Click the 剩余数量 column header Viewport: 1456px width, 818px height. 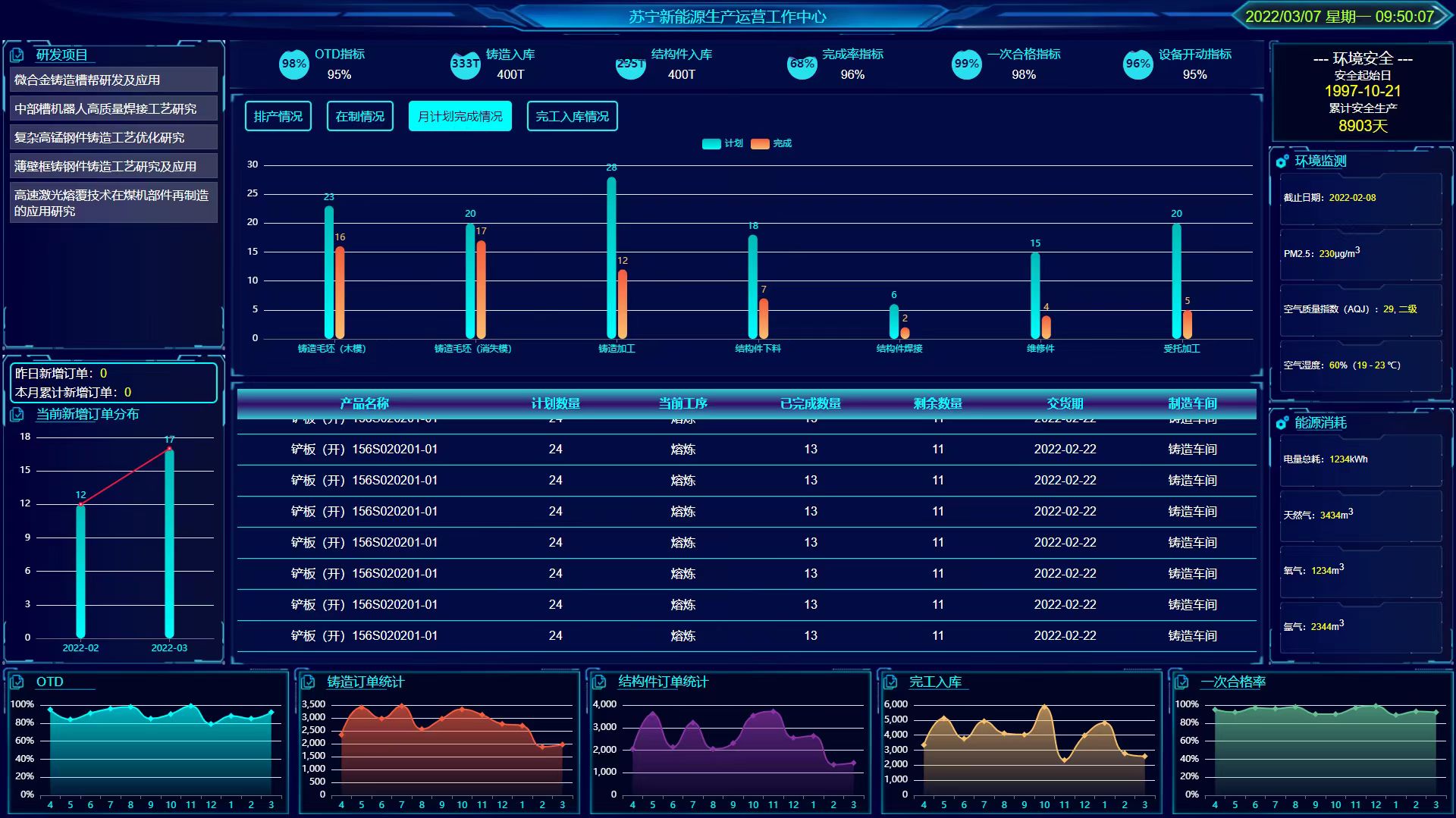[938, 403]
